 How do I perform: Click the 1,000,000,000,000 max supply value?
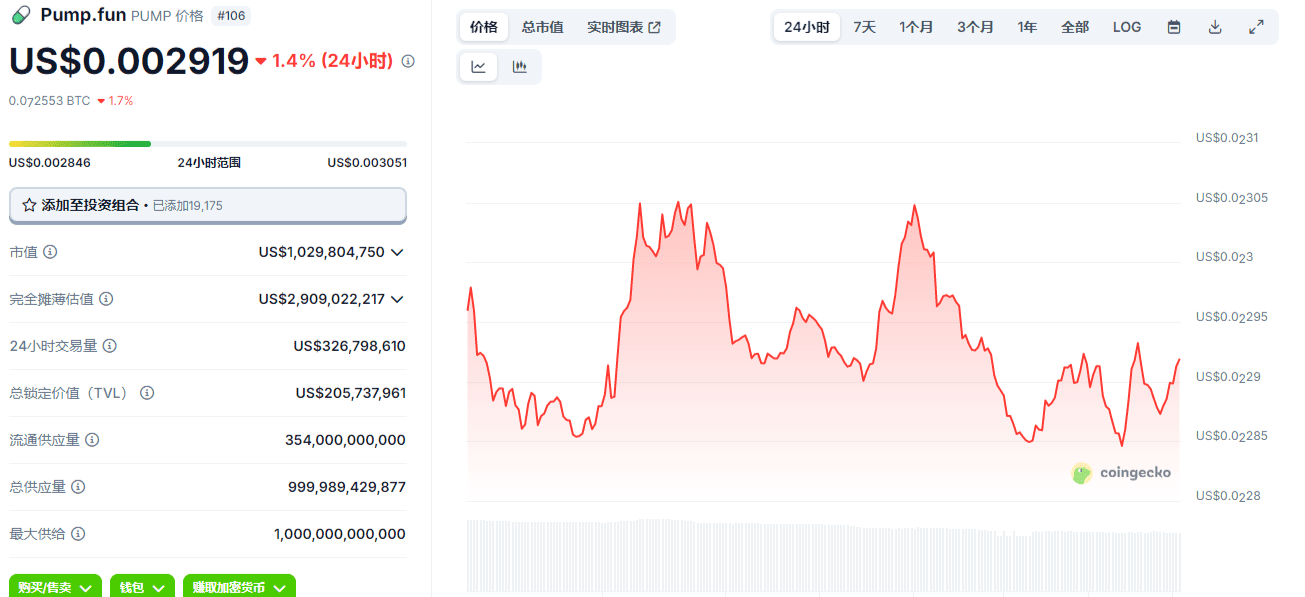(340, 534)
